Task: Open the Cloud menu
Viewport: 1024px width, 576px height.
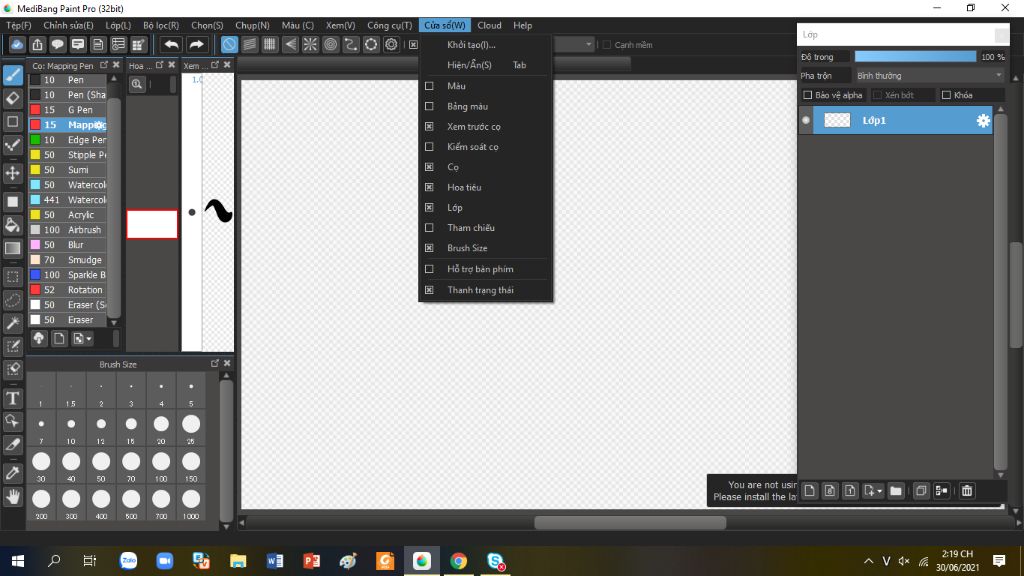Action: [x=489, y=25]
